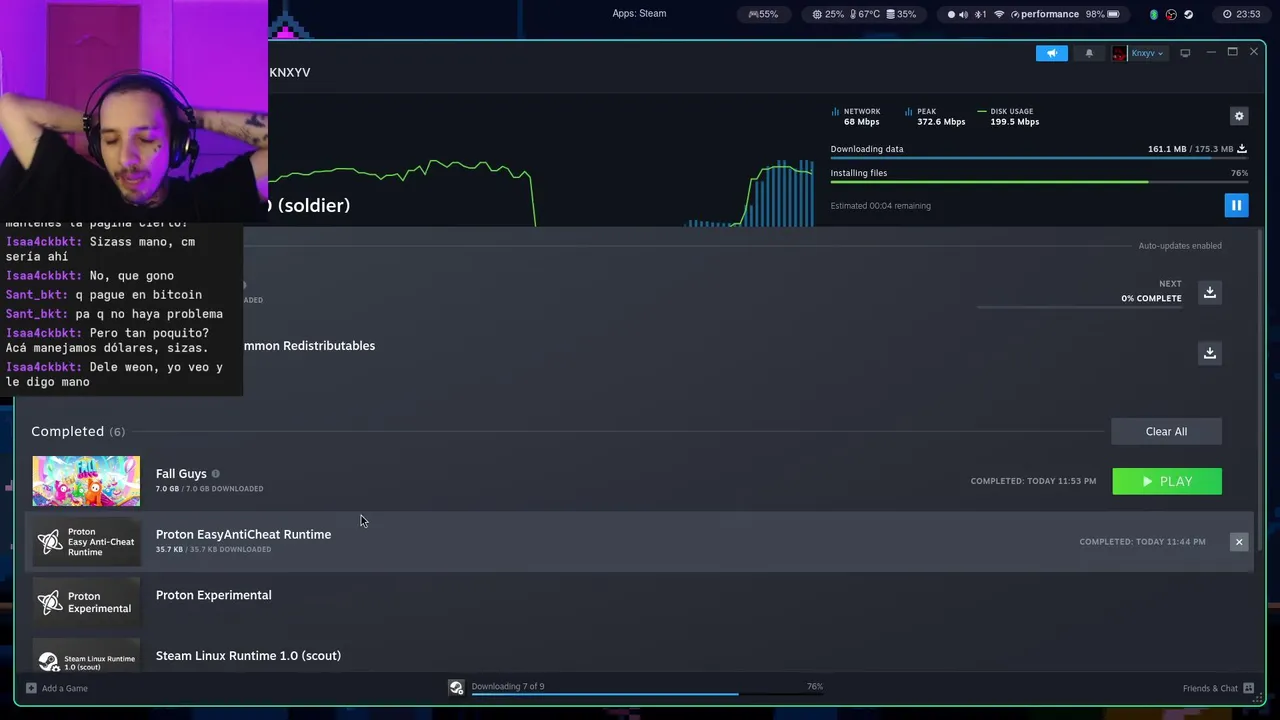Click the Disk Usage 199.5 Mbps stat

(1008, 117)
